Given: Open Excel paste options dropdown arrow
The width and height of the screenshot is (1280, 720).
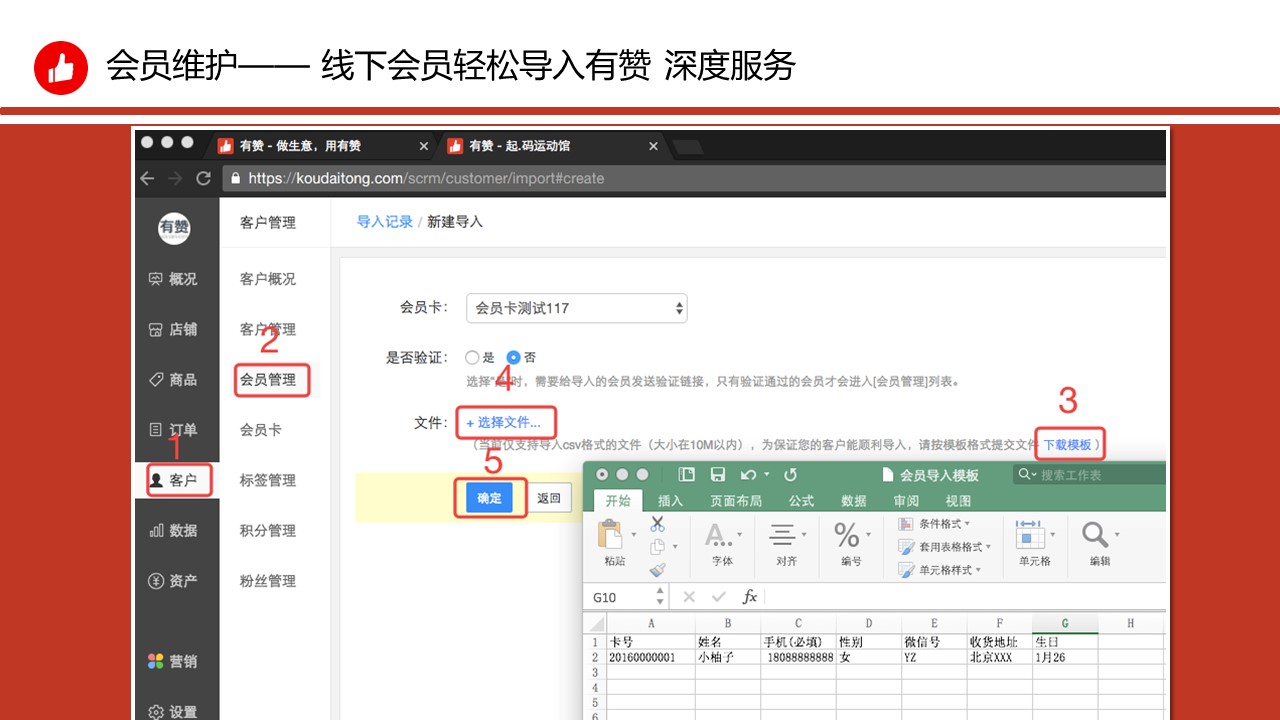Looking at the screenshot, I should (x=634, y=534).
